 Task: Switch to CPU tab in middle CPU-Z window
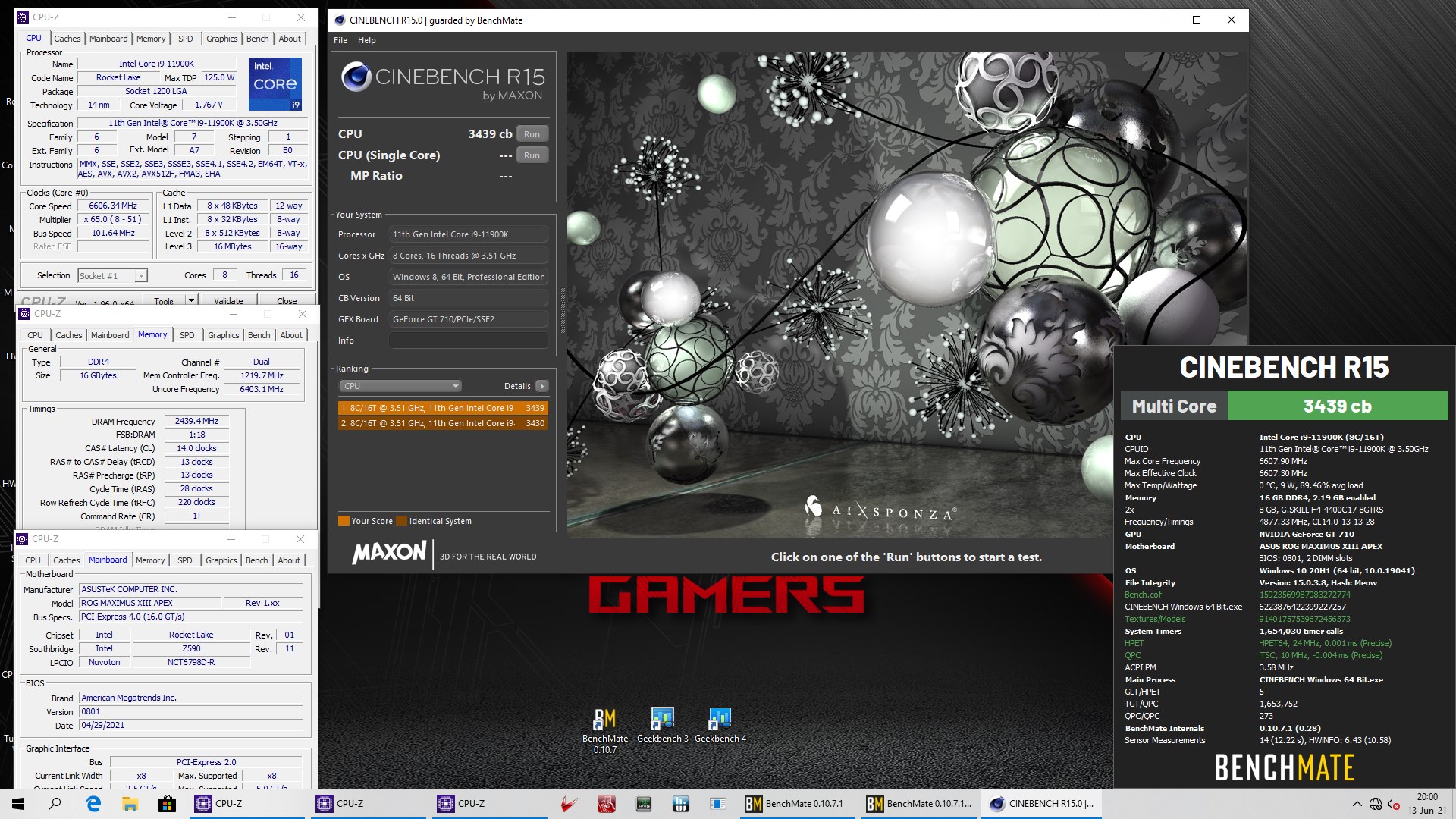35,335
